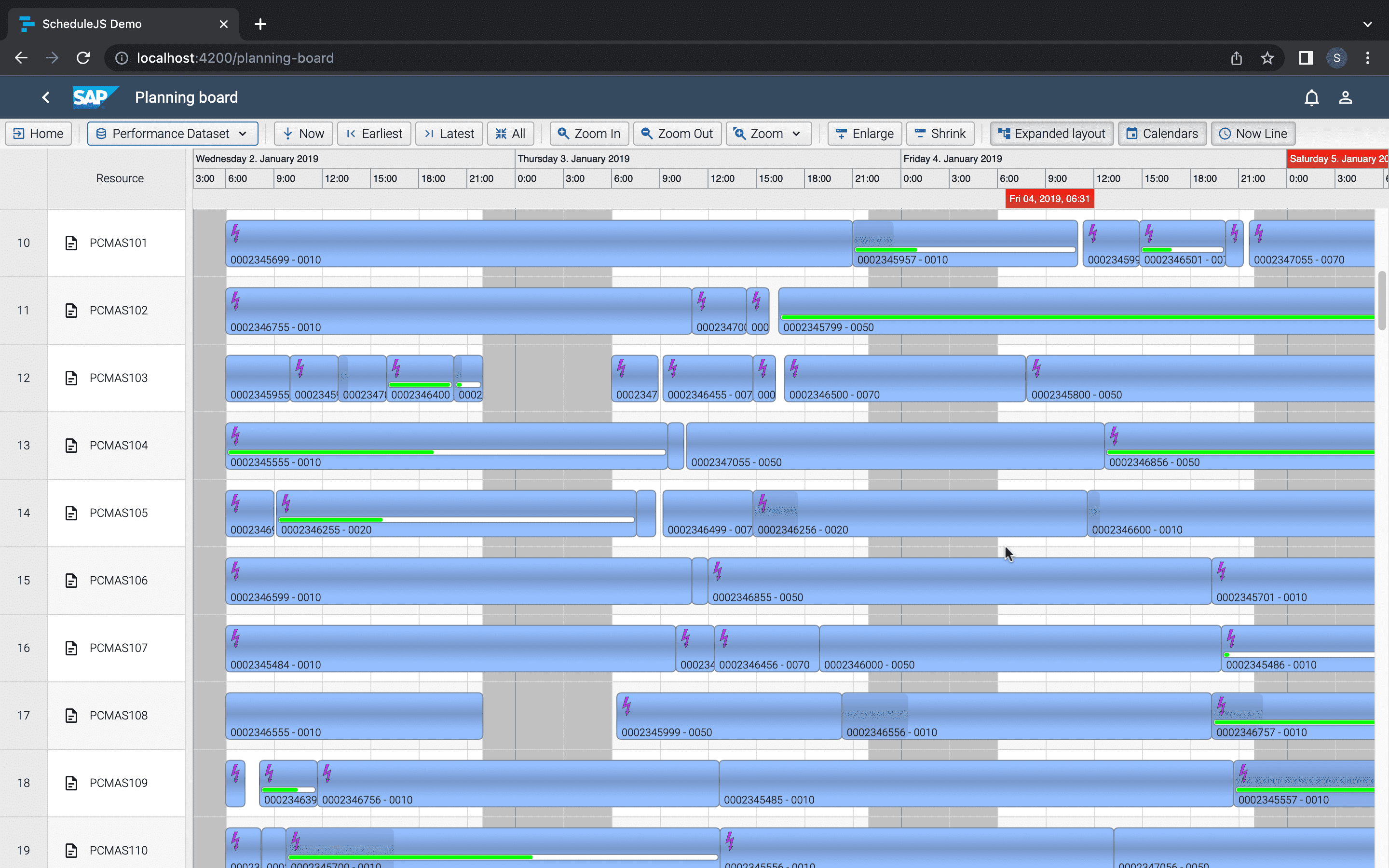Open the document icon beside PCMAS101
Image resolution: width=1389 pixels, height=868 pixels.
tap(71, 243)
